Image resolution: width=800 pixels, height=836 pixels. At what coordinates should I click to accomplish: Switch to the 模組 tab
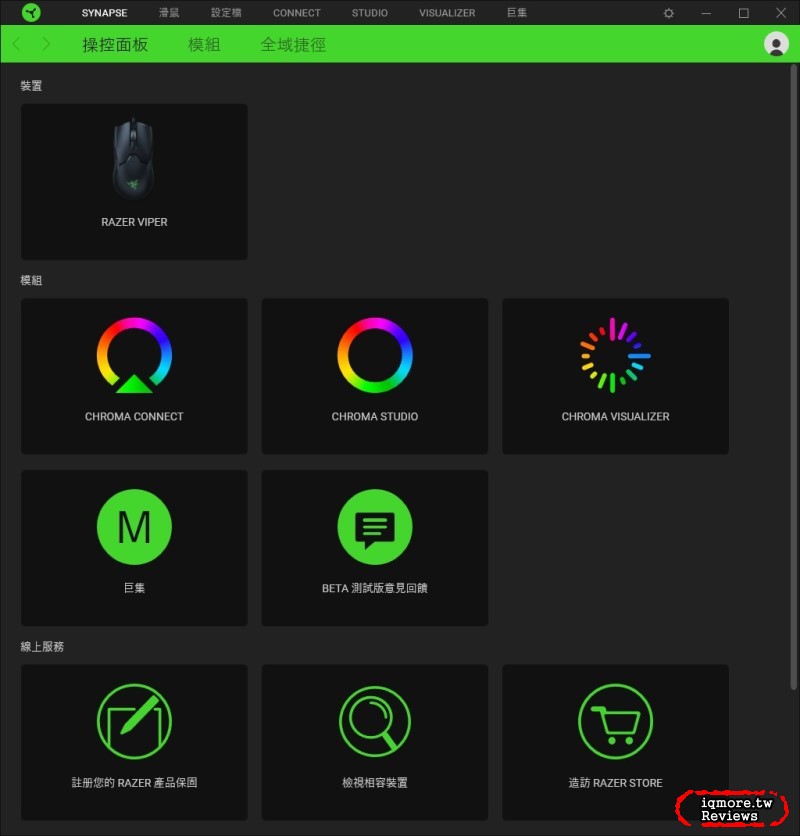[204, 44]
